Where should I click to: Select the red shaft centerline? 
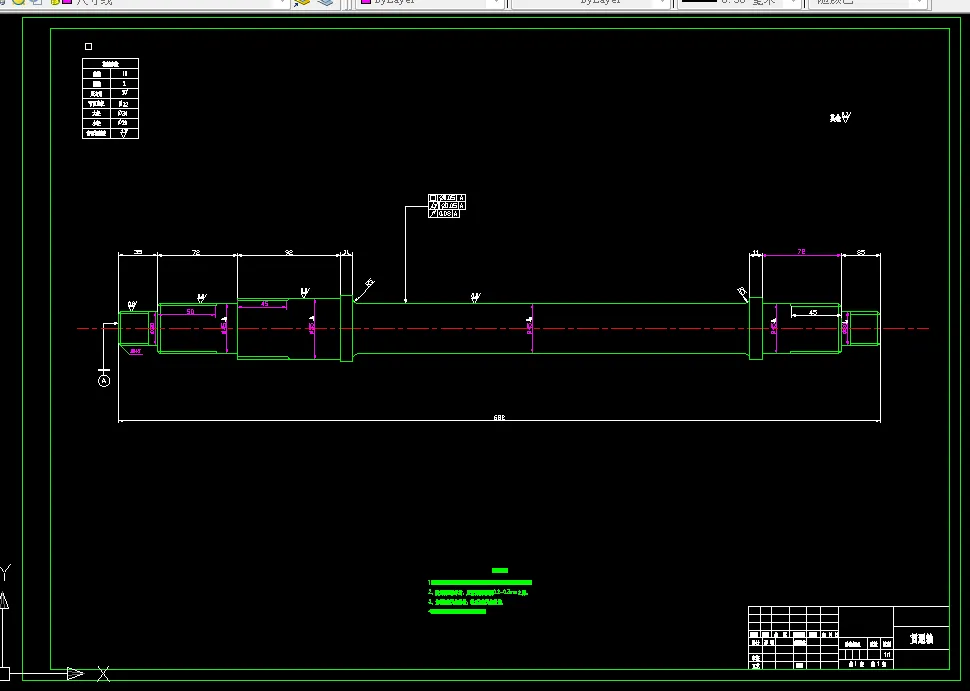[x=502, y=328]
